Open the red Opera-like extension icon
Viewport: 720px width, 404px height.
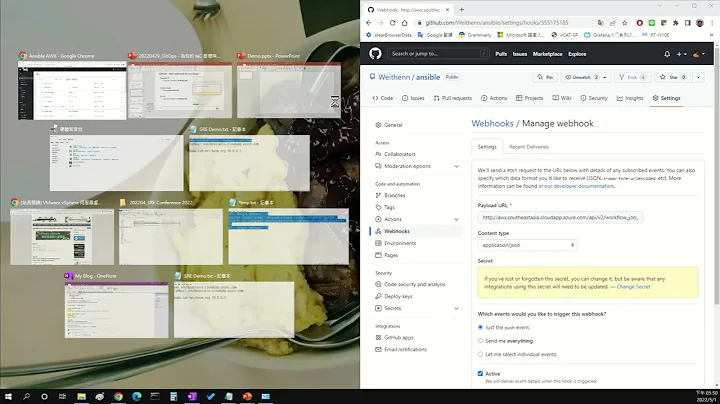tap(640, 22)
